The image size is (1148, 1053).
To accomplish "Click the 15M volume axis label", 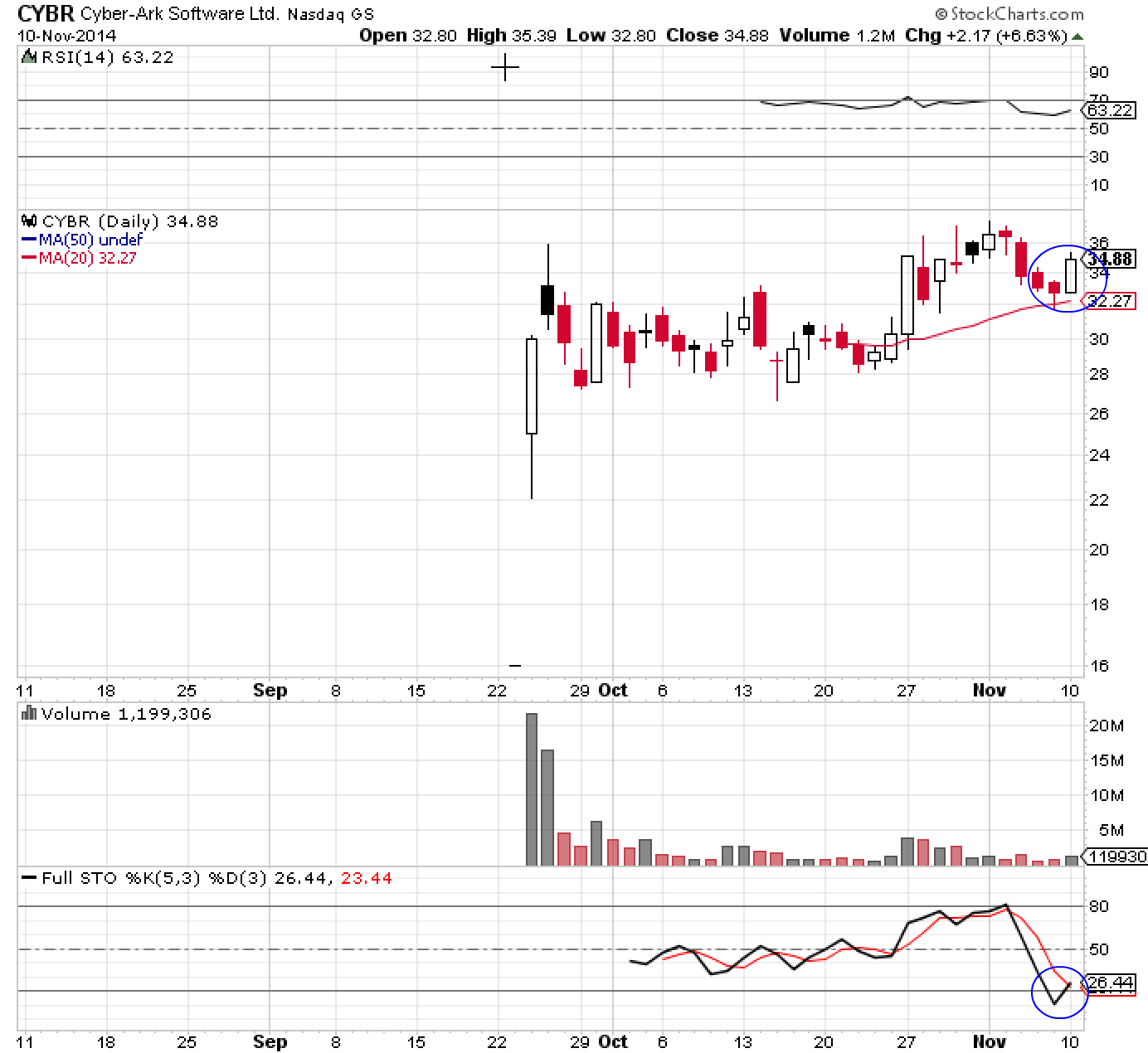I will 1107,760.
